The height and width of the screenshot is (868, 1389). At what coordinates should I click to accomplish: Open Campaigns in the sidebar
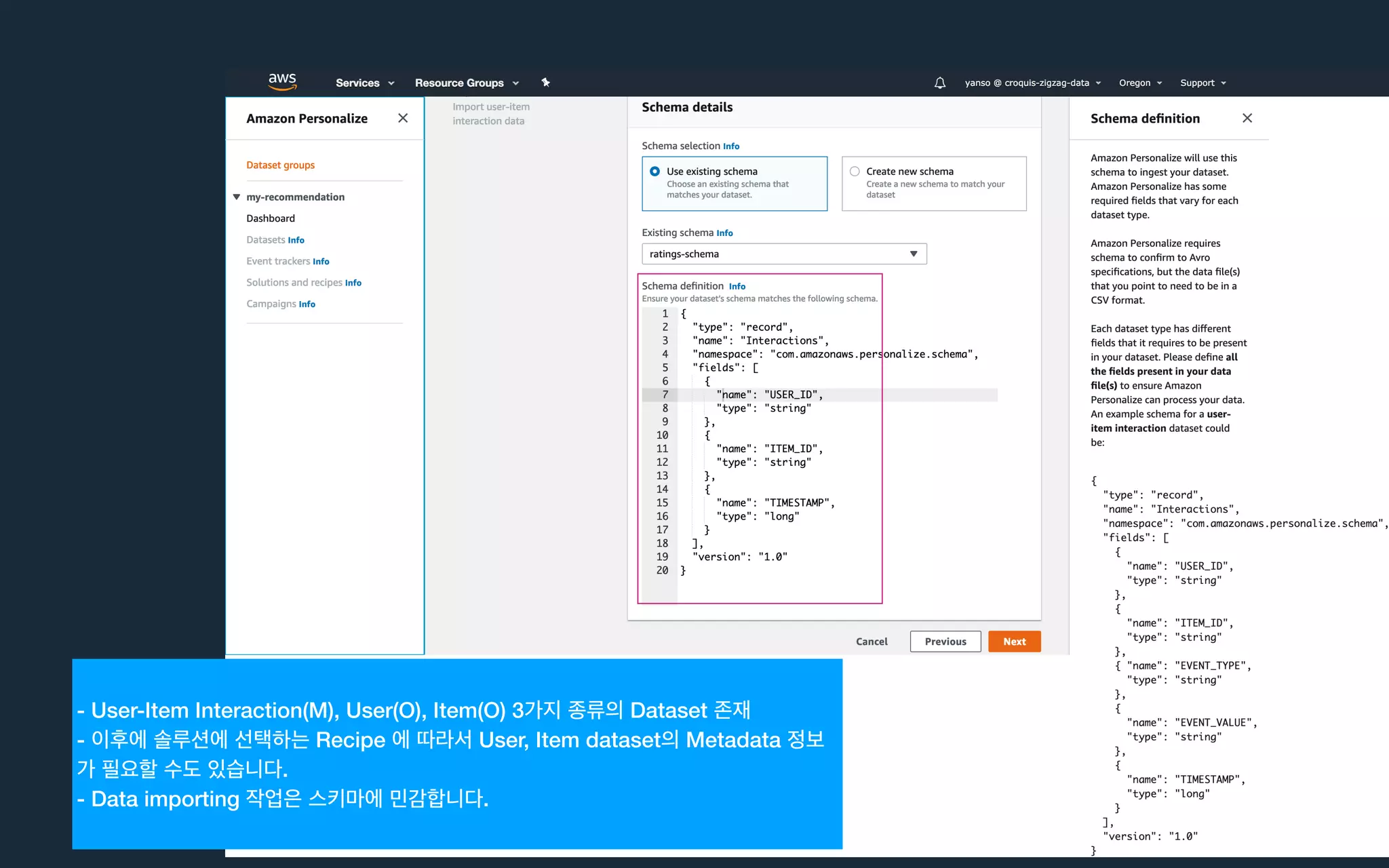[271, 304]
